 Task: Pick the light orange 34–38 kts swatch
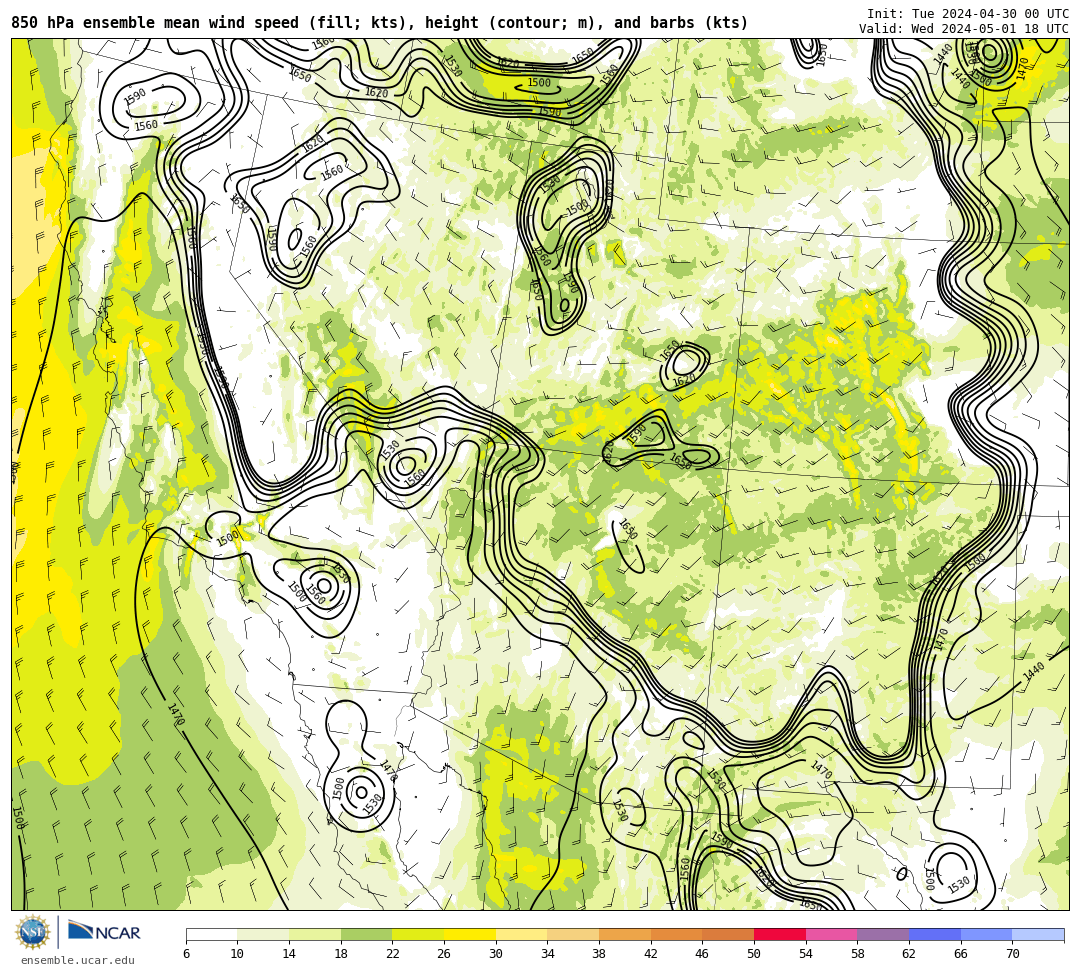573,934
